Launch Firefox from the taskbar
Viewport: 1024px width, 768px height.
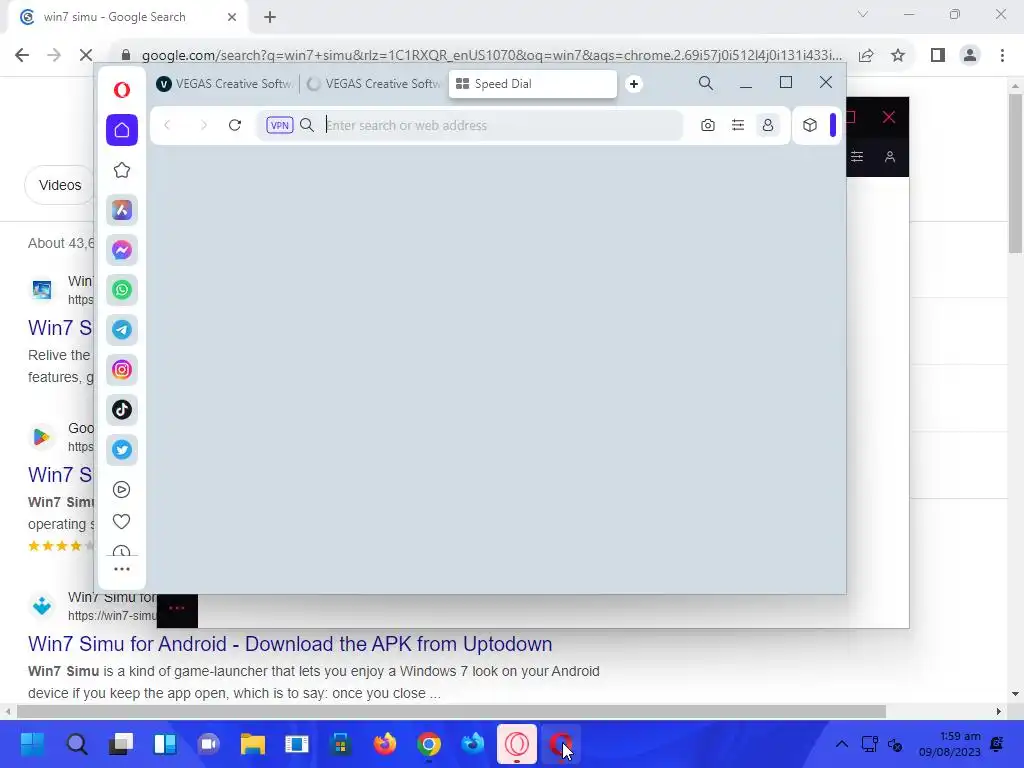[385, 744]
